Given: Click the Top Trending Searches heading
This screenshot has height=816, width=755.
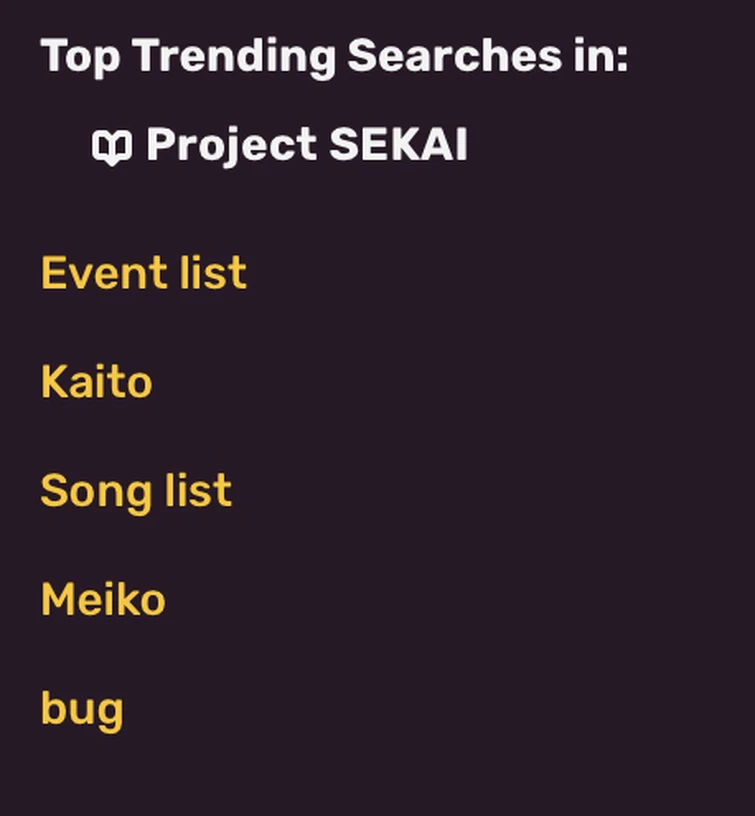Looking at the screenshot, I should 335,55.
